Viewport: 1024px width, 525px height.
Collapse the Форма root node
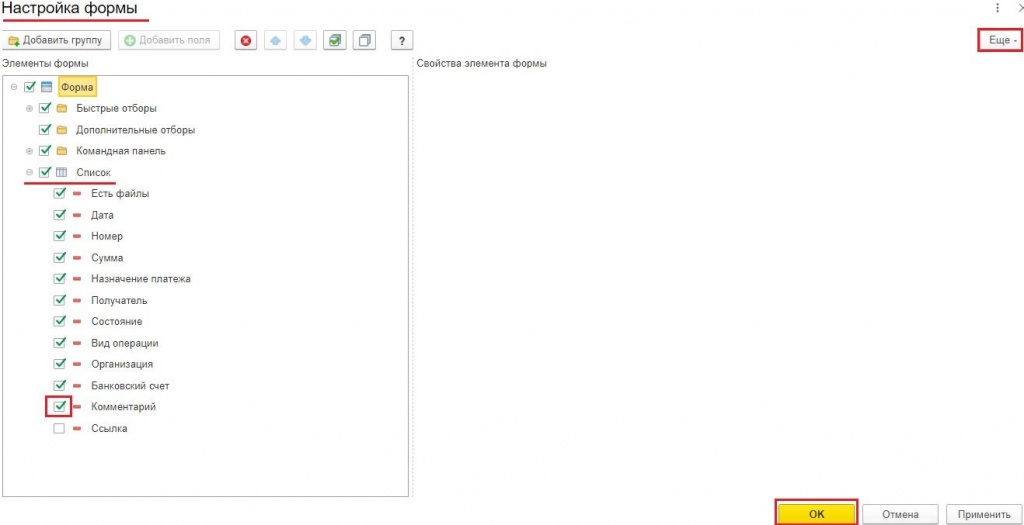tap(14, 87)
